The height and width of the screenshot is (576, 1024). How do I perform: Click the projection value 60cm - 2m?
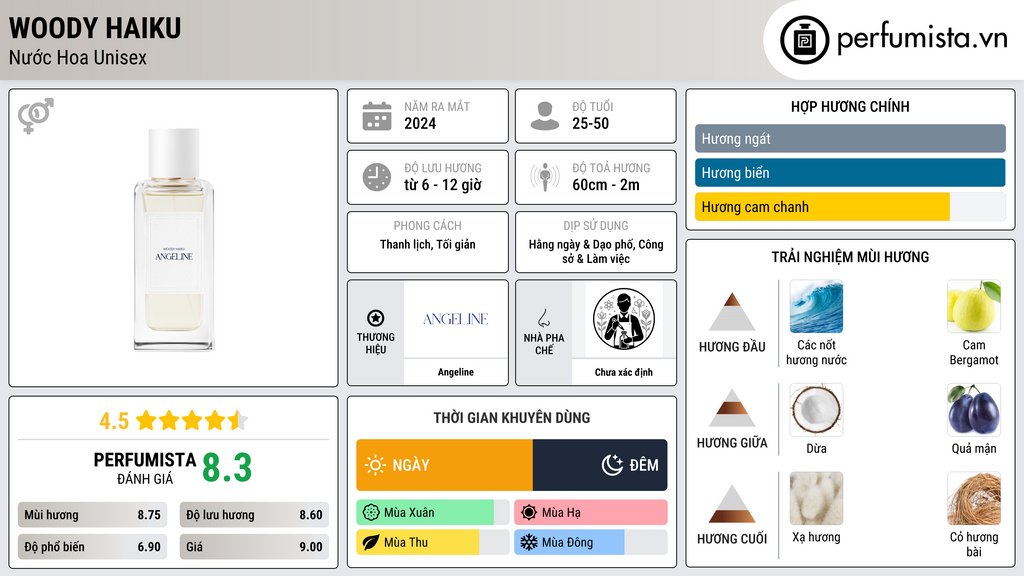[x=605, y=185]
